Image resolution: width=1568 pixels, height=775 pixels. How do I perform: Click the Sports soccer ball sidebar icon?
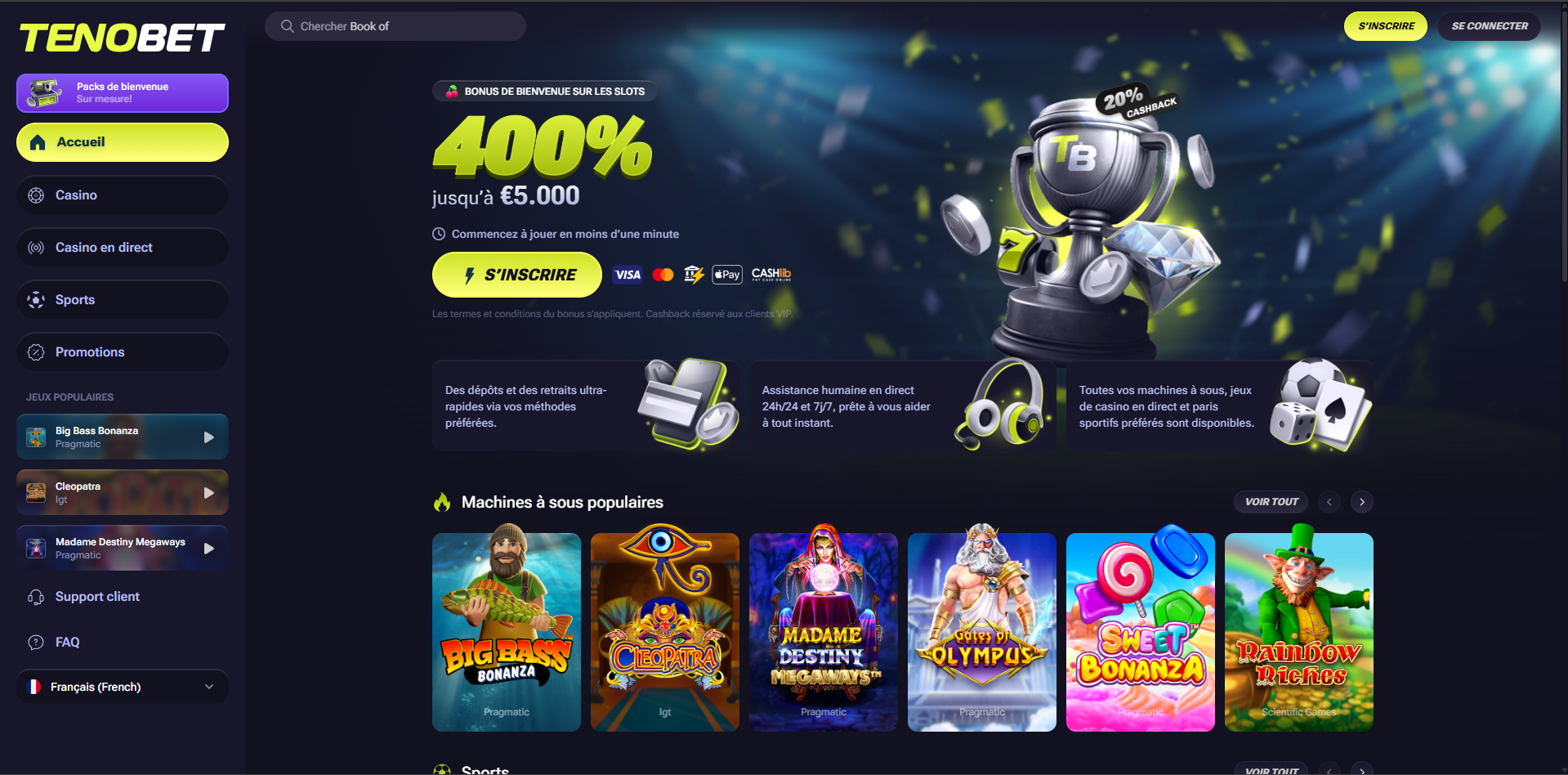(36, 300)
